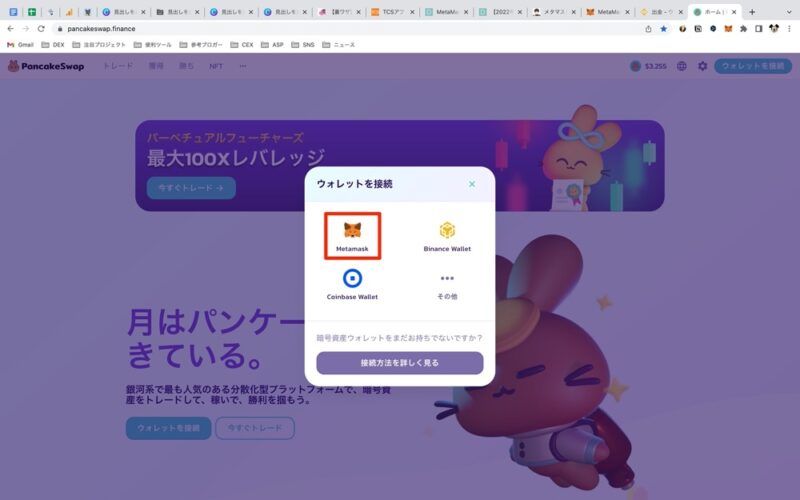Open a new browser tab
The image size is (800, 500).
752,12
